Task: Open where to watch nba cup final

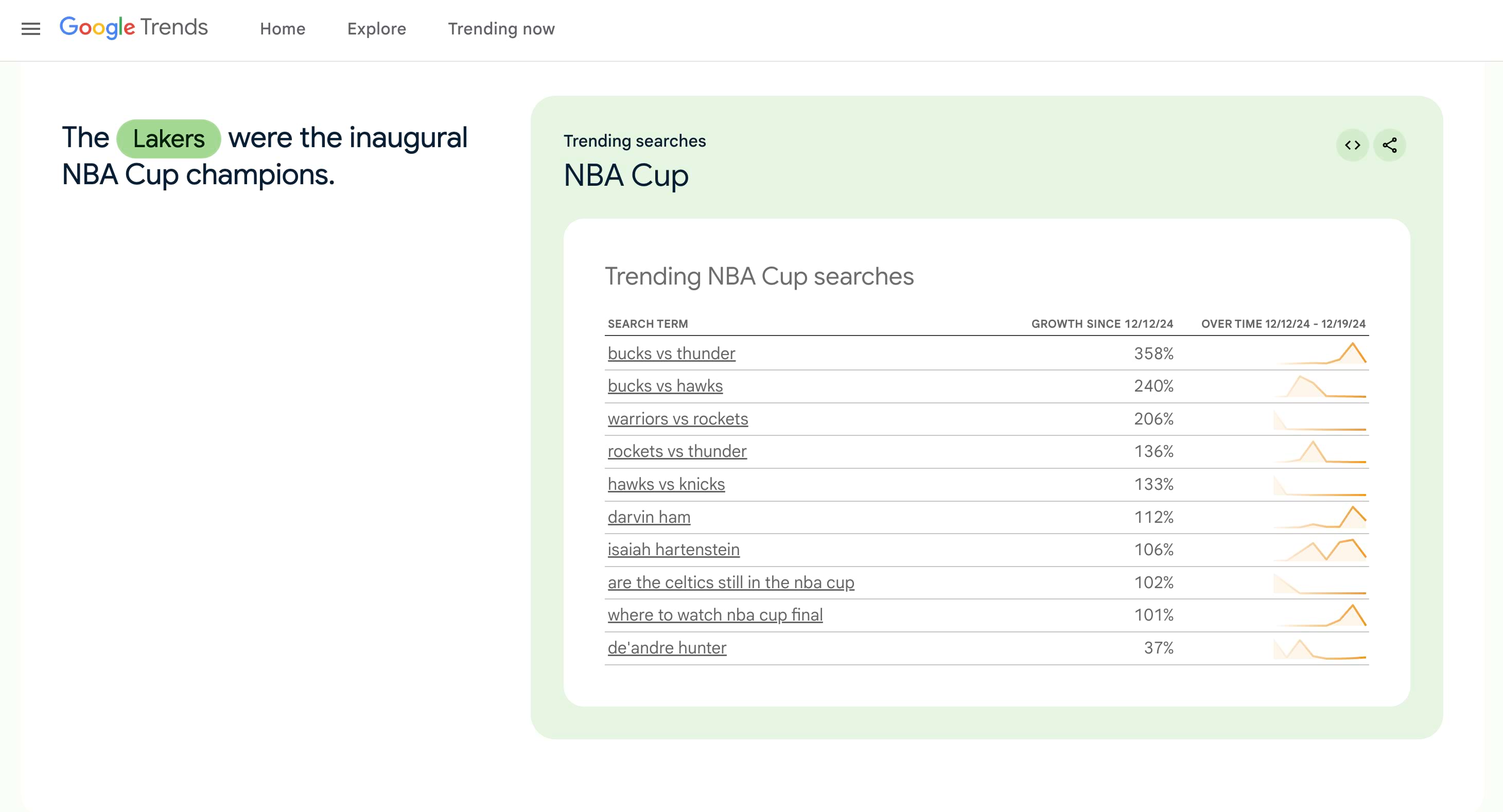Action: (715, 614)
